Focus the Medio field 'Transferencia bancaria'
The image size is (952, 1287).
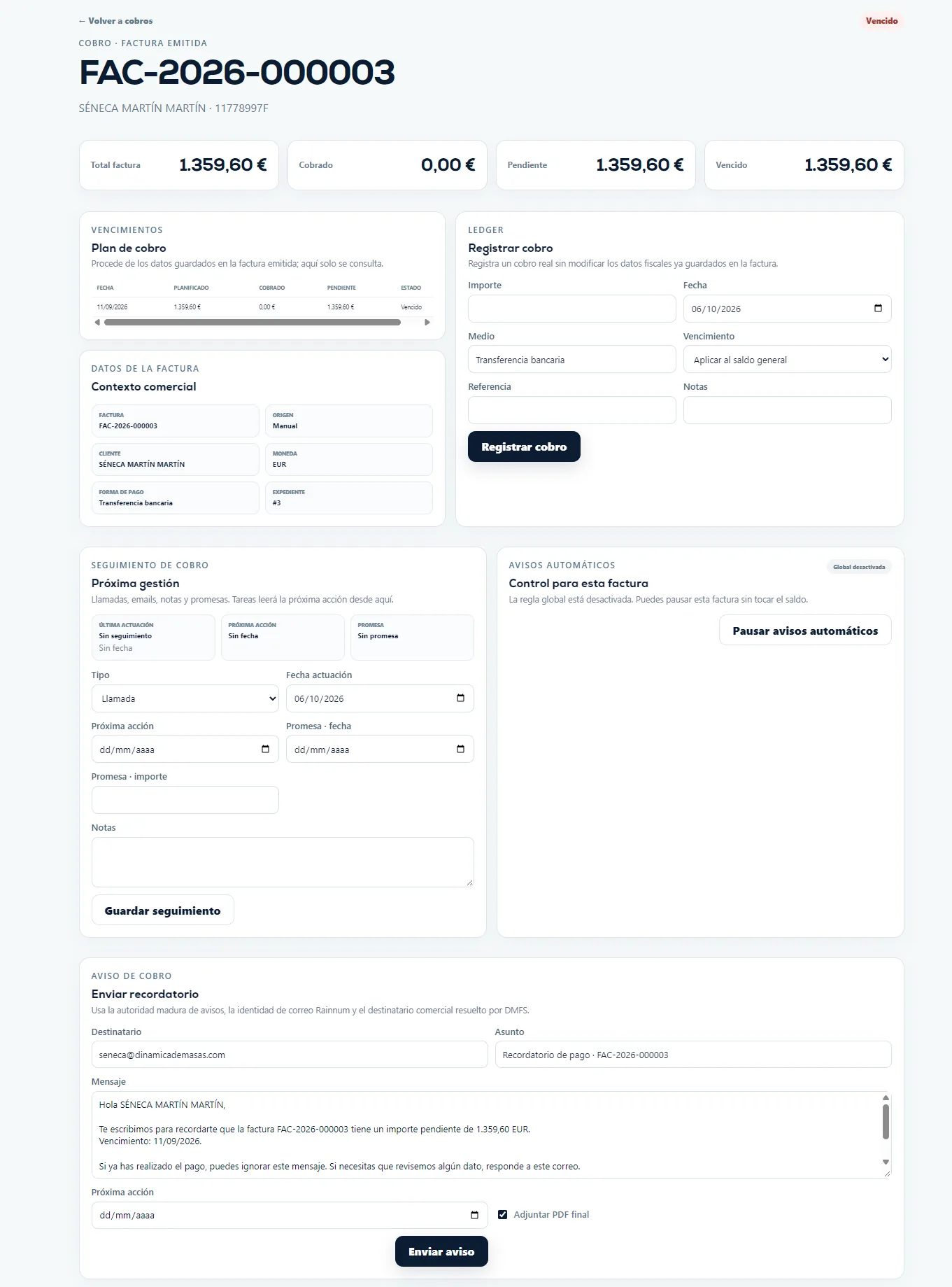[571, 360]
